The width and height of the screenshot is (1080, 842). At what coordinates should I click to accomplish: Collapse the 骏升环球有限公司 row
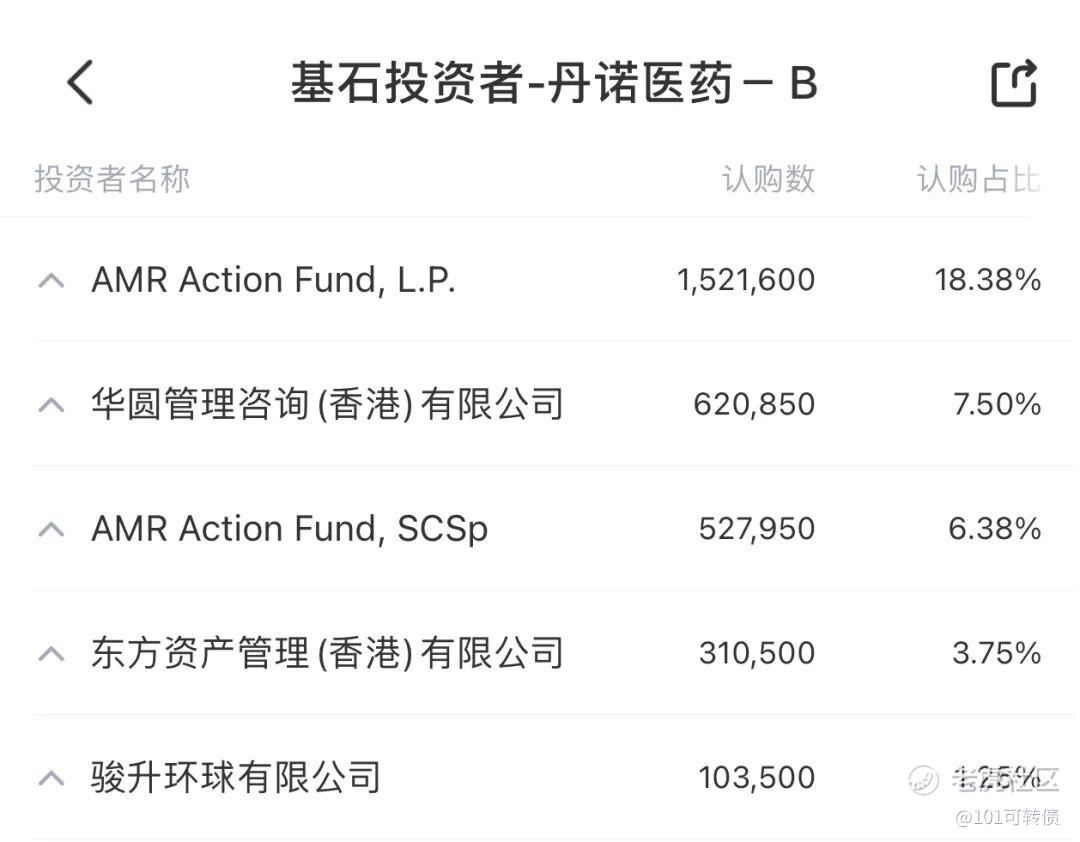[x=51, y=779]
